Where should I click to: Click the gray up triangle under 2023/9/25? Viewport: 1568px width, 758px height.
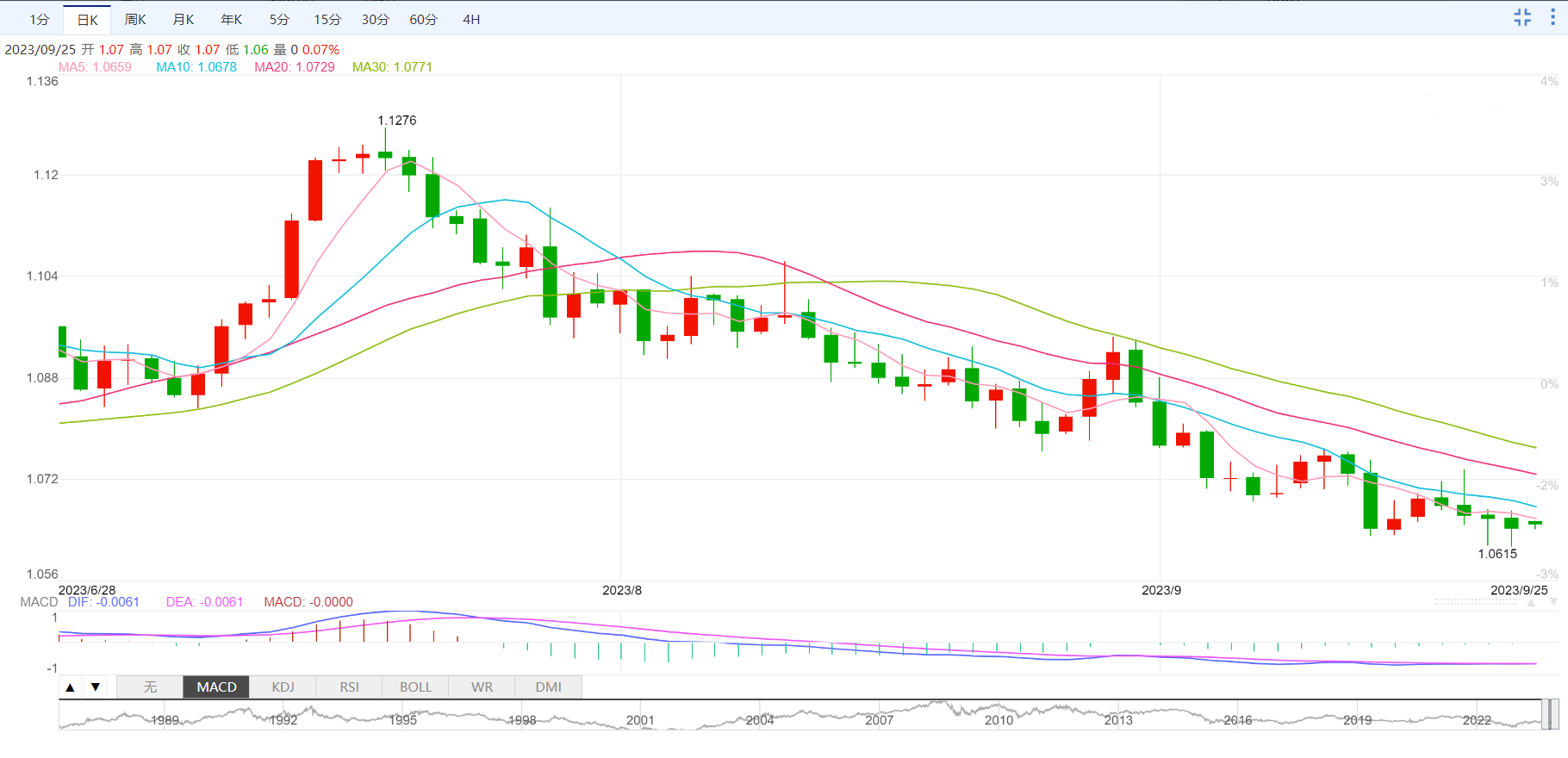[1531, 603]
